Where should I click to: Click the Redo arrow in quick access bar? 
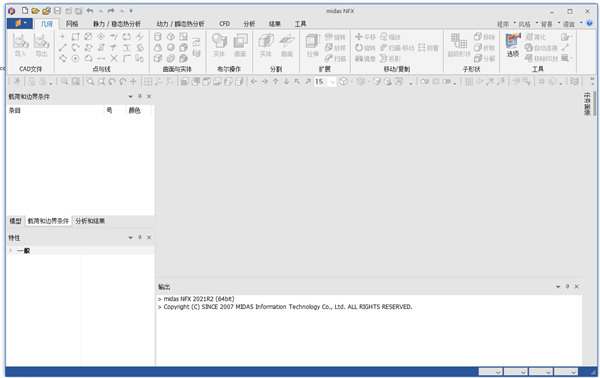coord(111,11)
